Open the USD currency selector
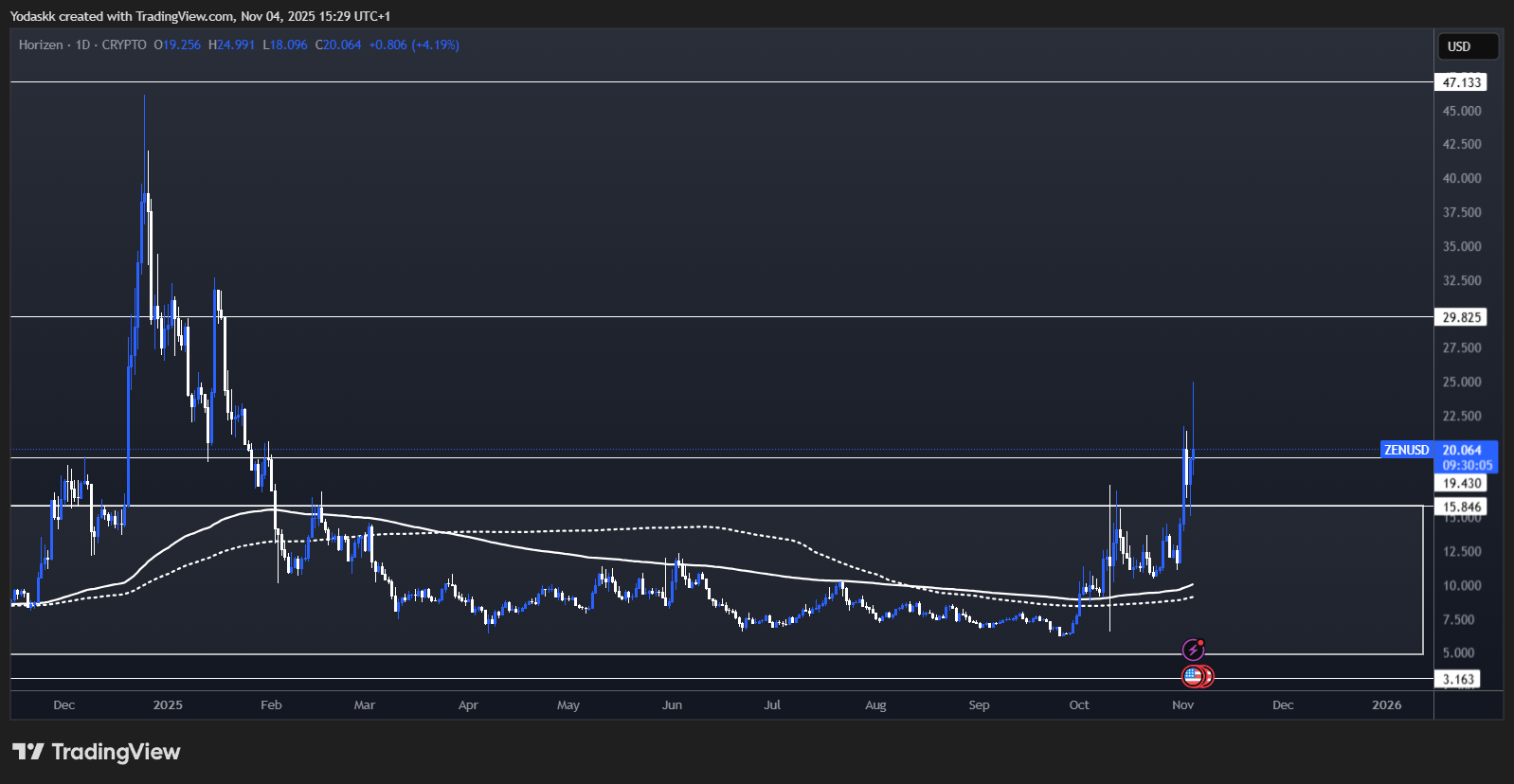 click(1467, 46)
